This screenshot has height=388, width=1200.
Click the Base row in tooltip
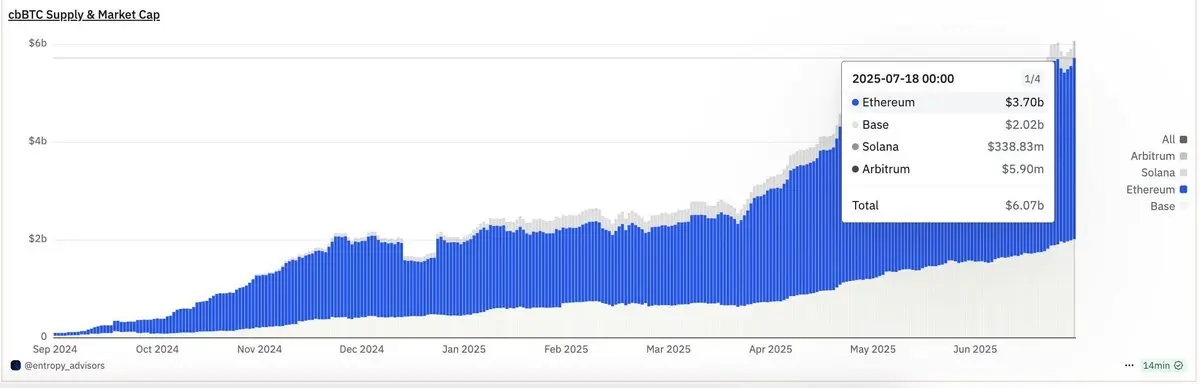[947, 125]
